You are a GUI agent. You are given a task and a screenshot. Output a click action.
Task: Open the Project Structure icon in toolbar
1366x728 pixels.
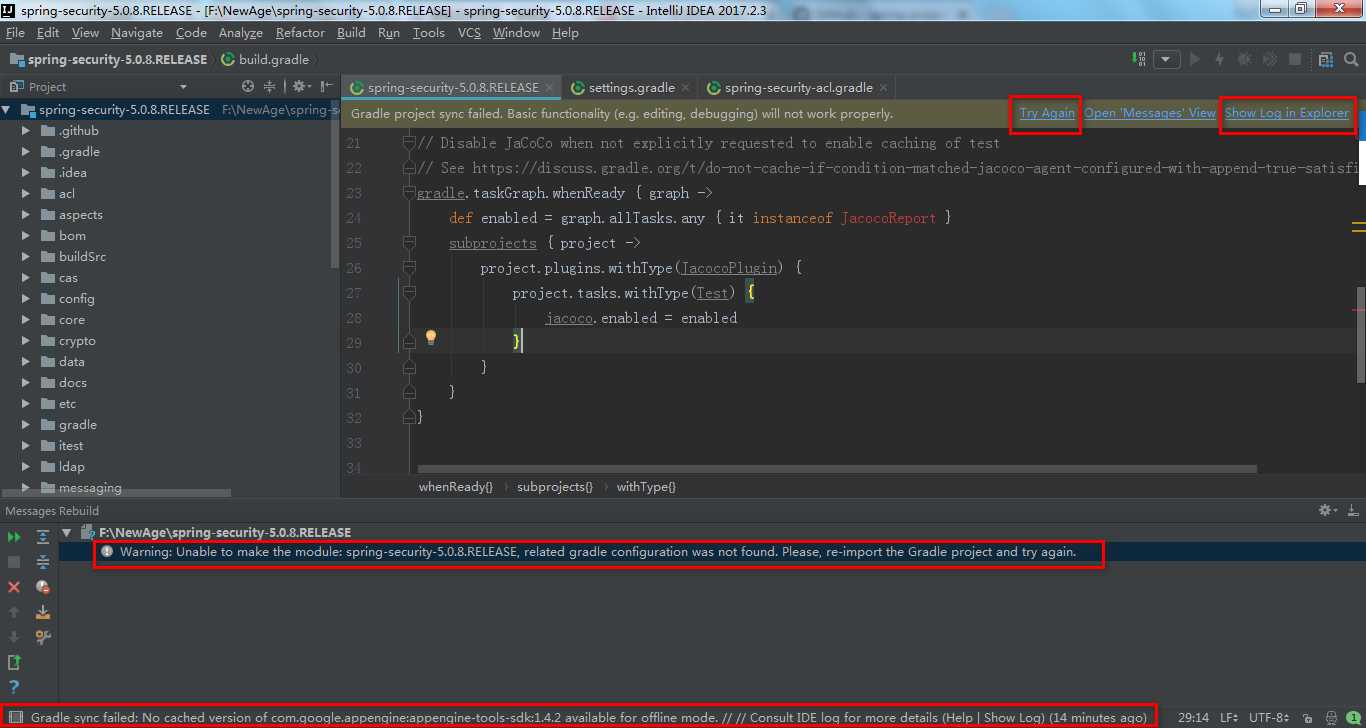[x=1326, y=59]
